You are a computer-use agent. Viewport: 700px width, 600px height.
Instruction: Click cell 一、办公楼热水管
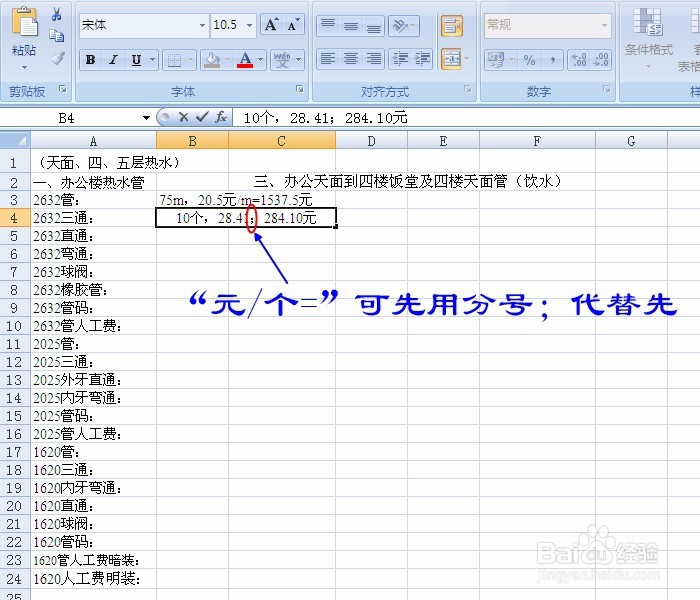pos(94,182)
